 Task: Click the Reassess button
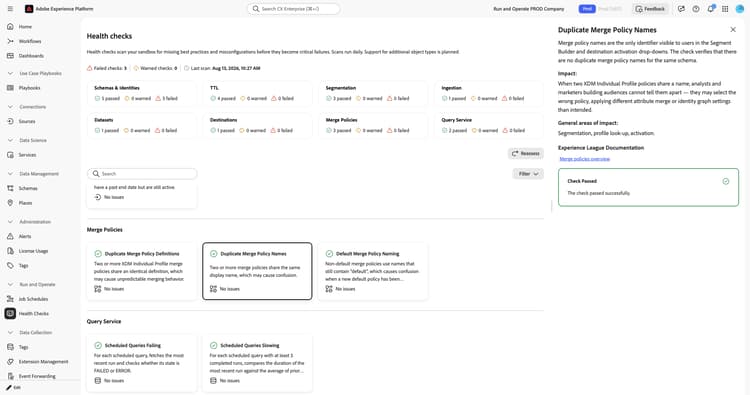click(526, 154)
